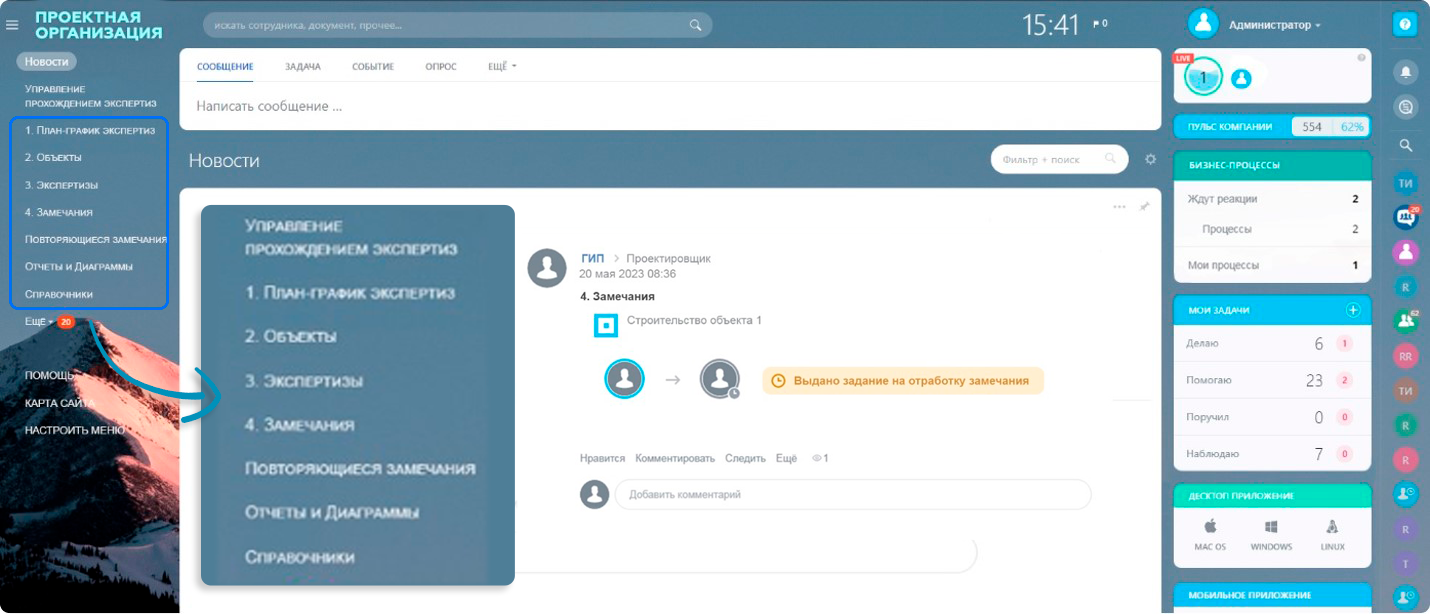Open post options three-dot menu

pyautogui.click(x=1119, y=207)
